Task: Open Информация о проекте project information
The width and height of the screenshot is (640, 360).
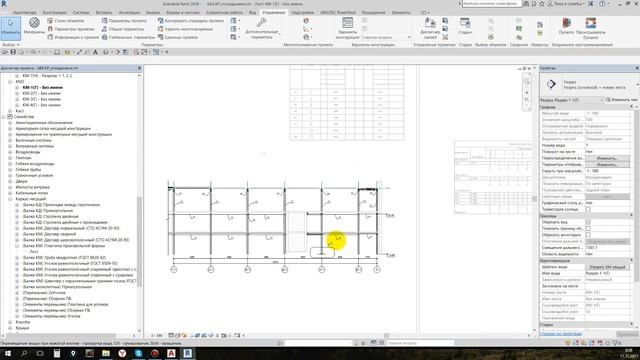Action: tap(73, 37)
